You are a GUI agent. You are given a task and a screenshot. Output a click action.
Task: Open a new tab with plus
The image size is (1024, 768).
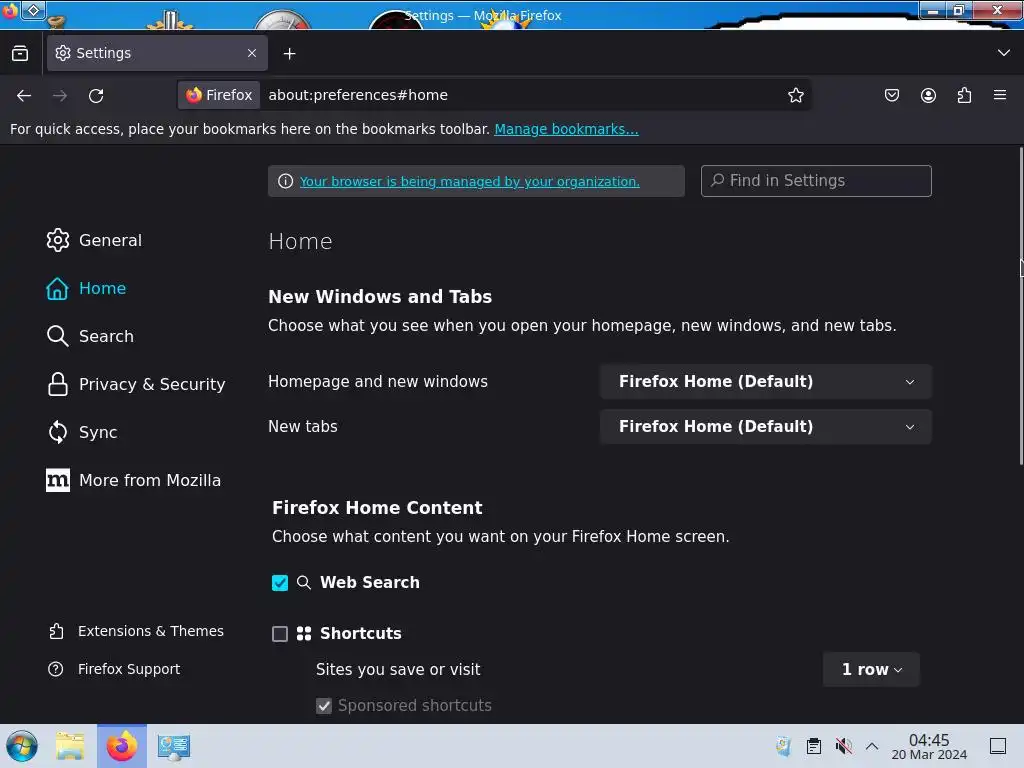(x=289, y=54)
